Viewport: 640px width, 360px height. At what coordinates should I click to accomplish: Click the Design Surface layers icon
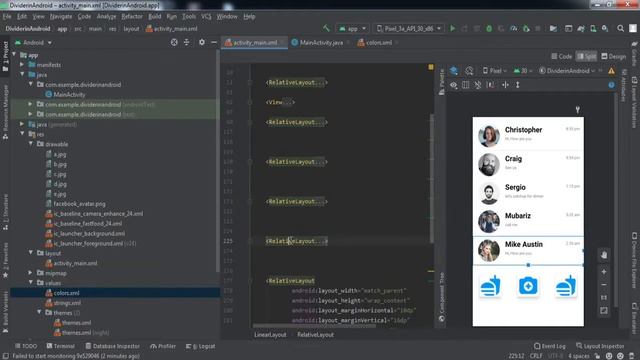pyautogui.click(x=454, y=71)
